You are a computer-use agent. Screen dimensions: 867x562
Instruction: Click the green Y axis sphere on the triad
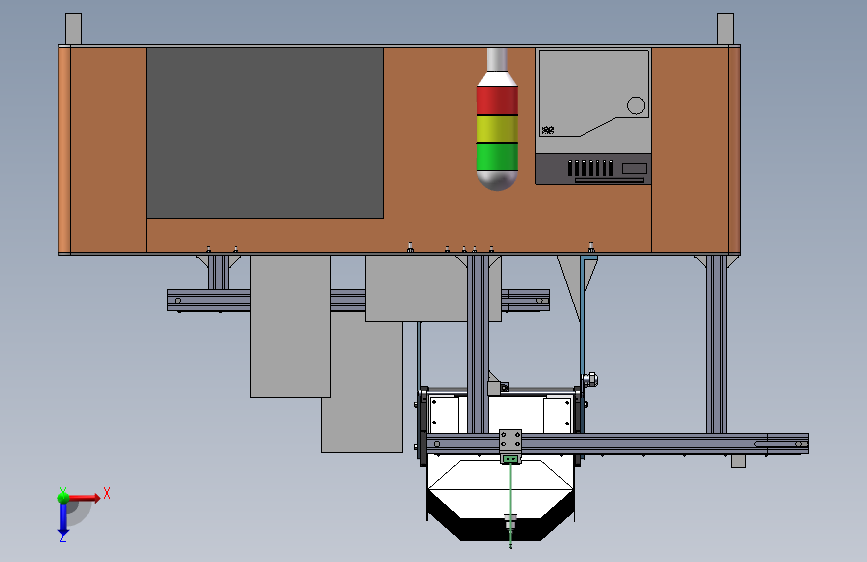pyautogui.click(x=63, y=497)
